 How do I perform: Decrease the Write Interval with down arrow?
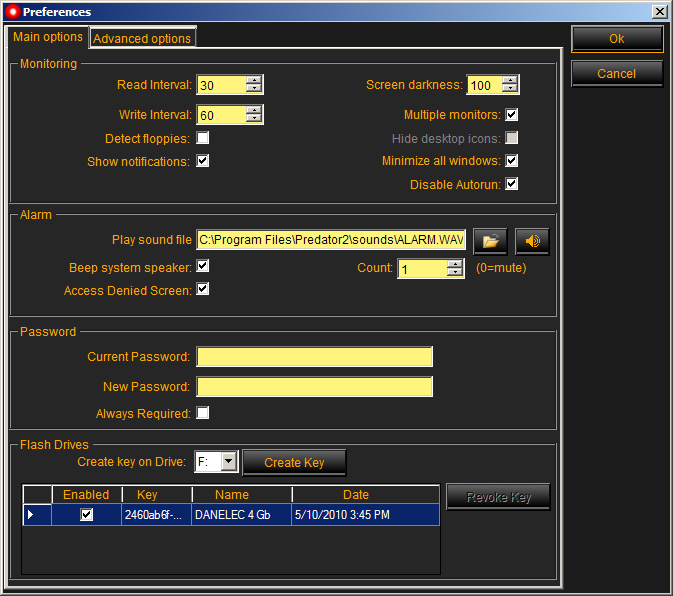pyautogui.click(x=254, y=120)
